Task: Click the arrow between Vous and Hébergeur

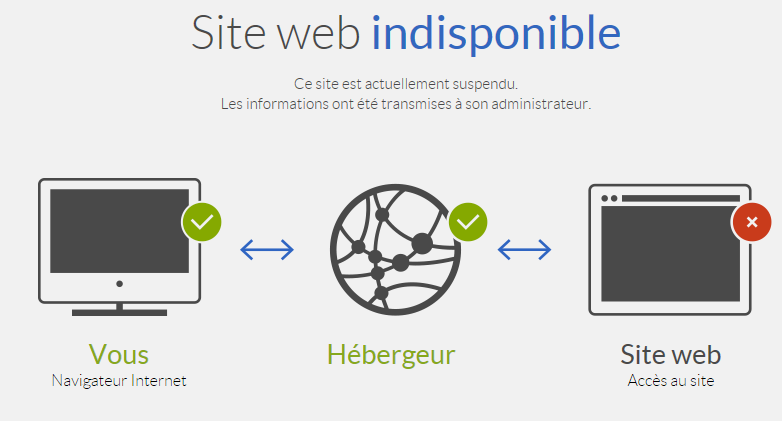Action: point(267,249)
